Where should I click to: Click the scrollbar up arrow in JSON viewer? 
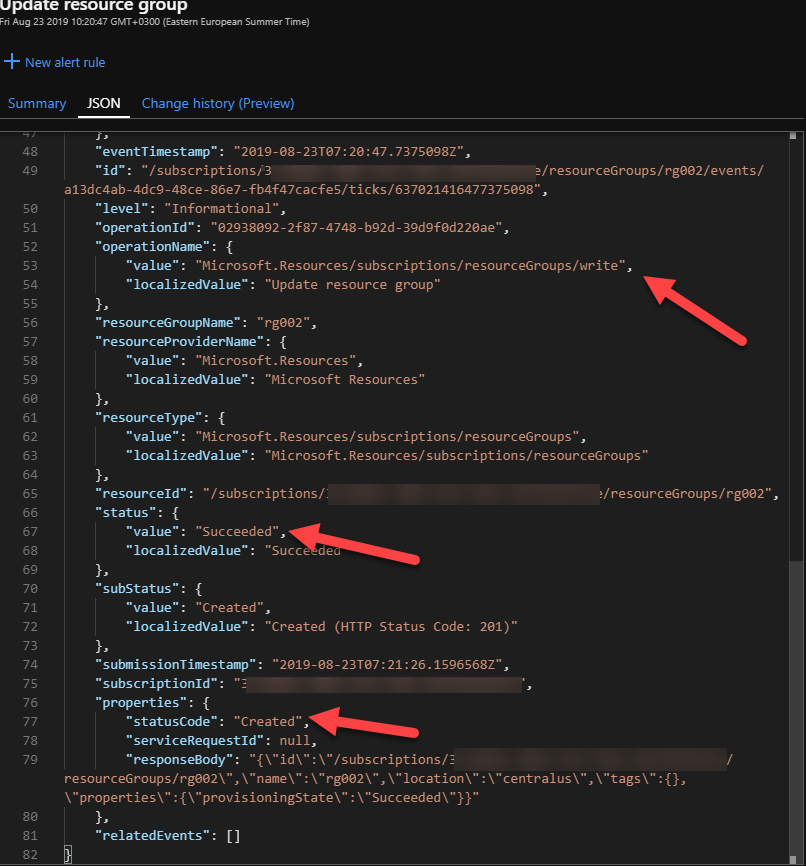[x=794, y=135]
